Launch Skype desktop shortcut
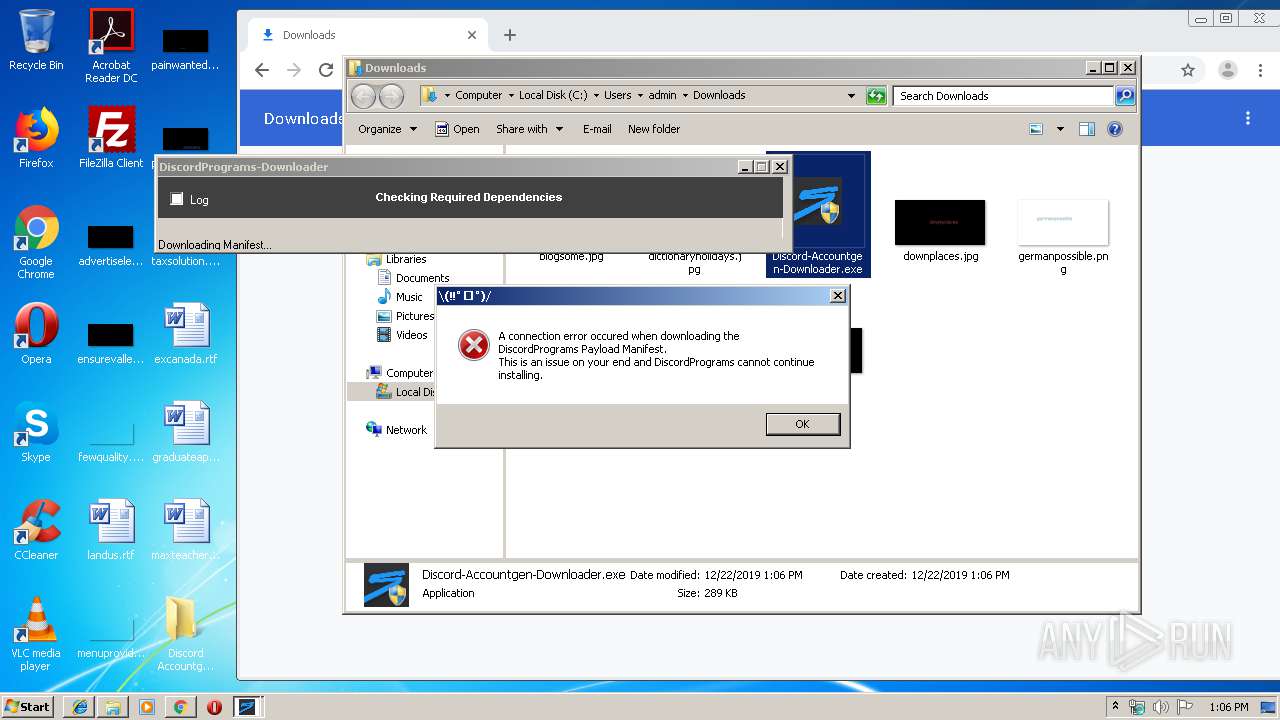This screenshot has width=1280, height=720. (x=36, y=432)
